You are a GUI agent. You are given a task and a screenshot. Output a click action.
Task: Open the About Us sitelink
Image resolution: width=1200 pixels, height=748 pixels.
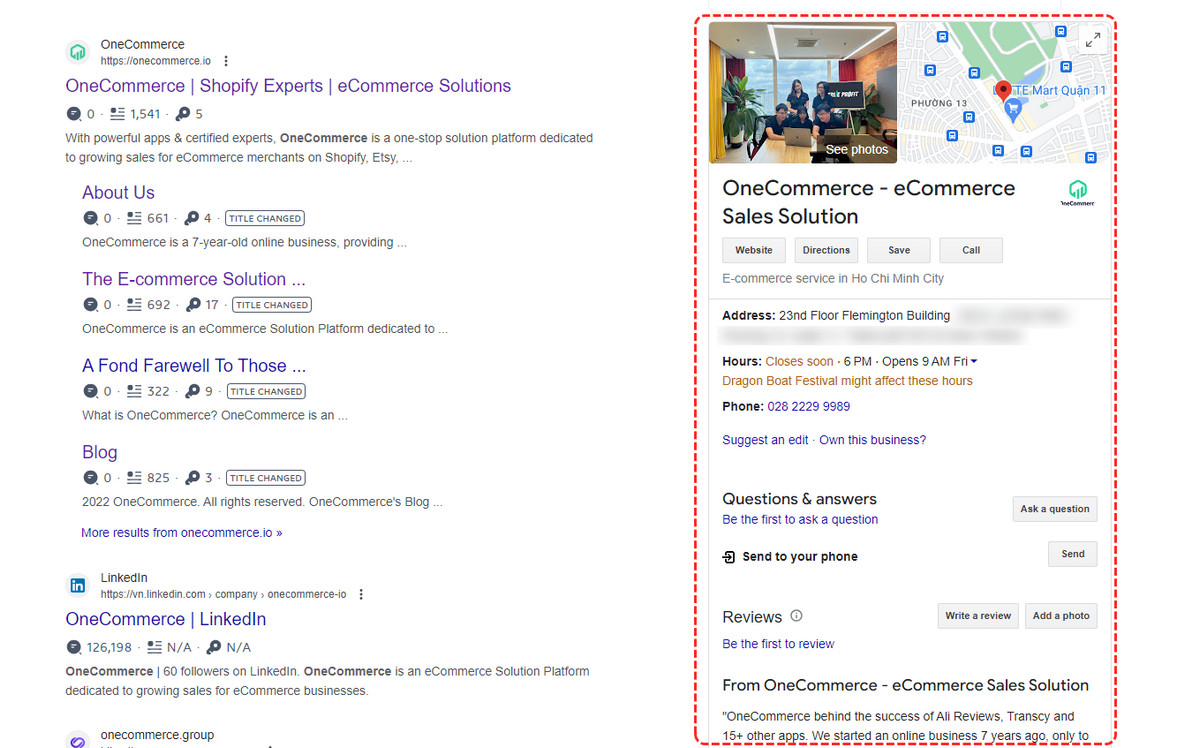(118, 193)
